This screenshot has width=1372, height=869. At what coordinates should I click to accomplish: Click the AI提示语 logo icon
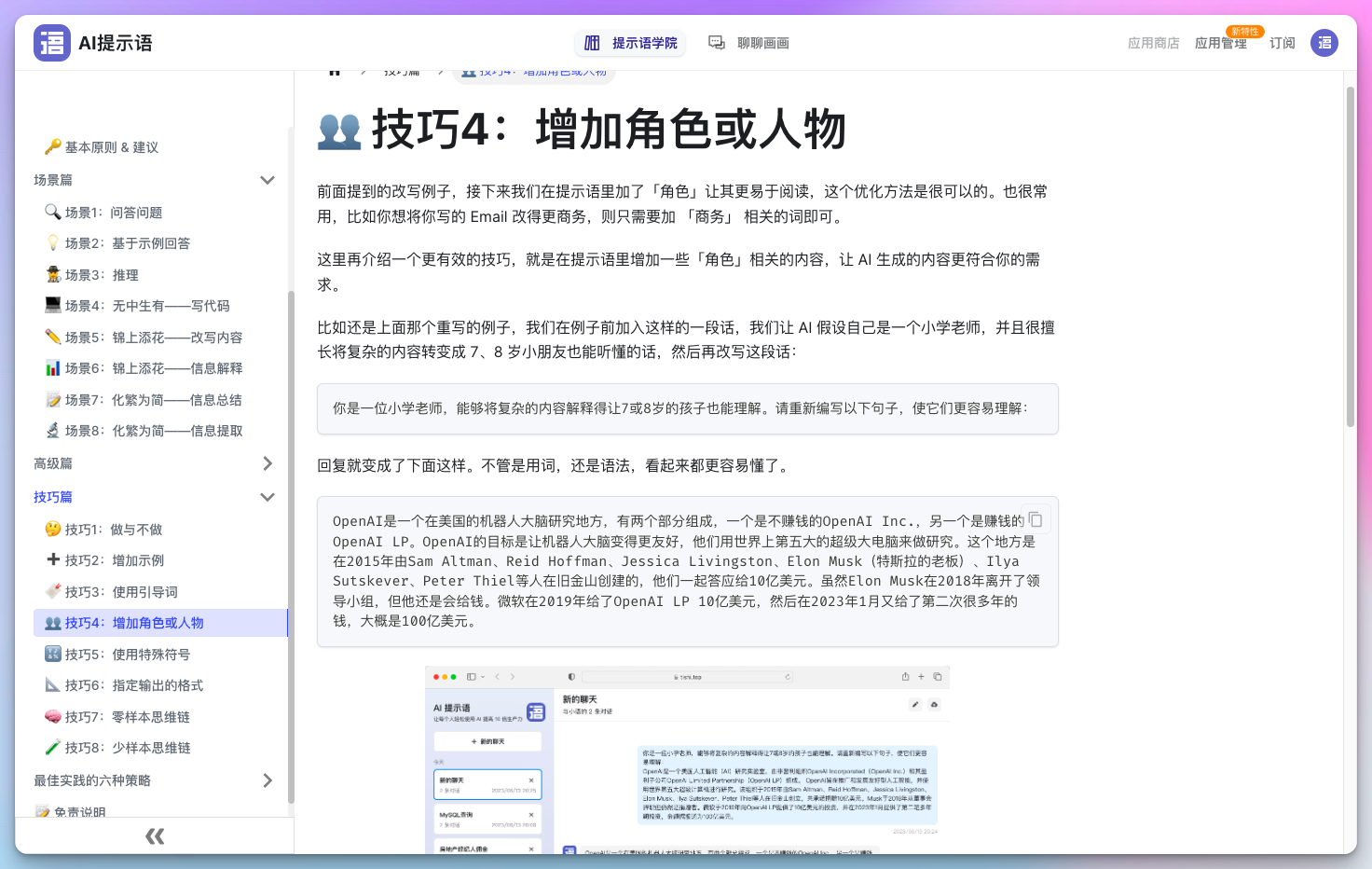pos(52,43)
